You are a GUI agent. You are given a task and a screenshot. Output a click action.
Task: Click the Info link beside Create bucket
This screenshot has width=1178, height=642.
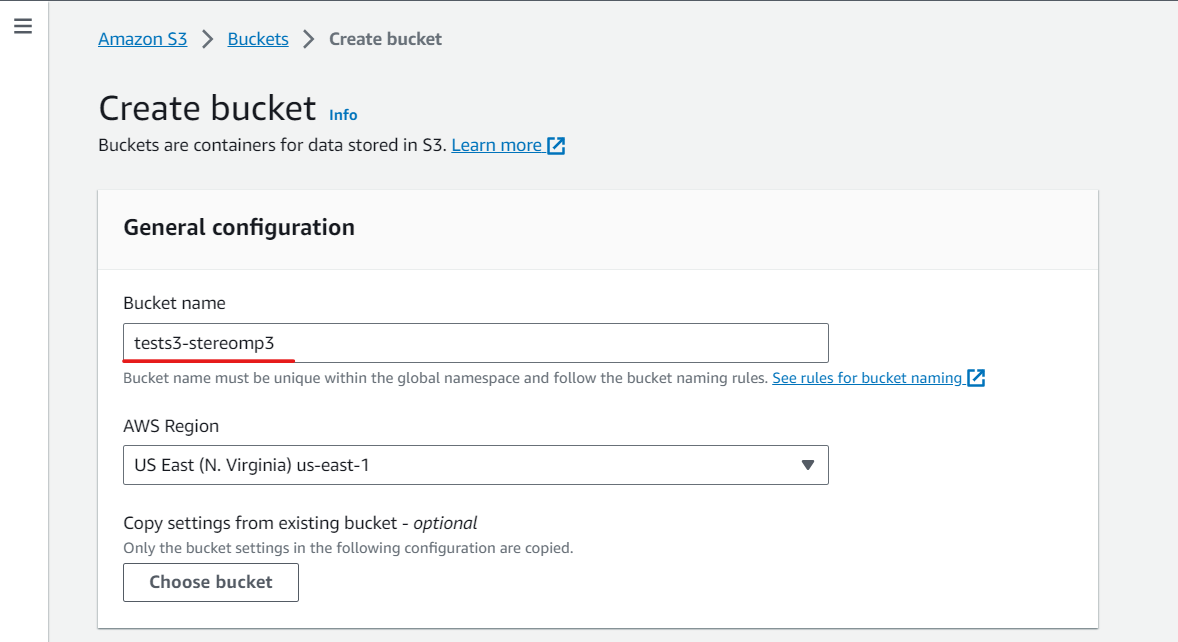coord(343,115)
